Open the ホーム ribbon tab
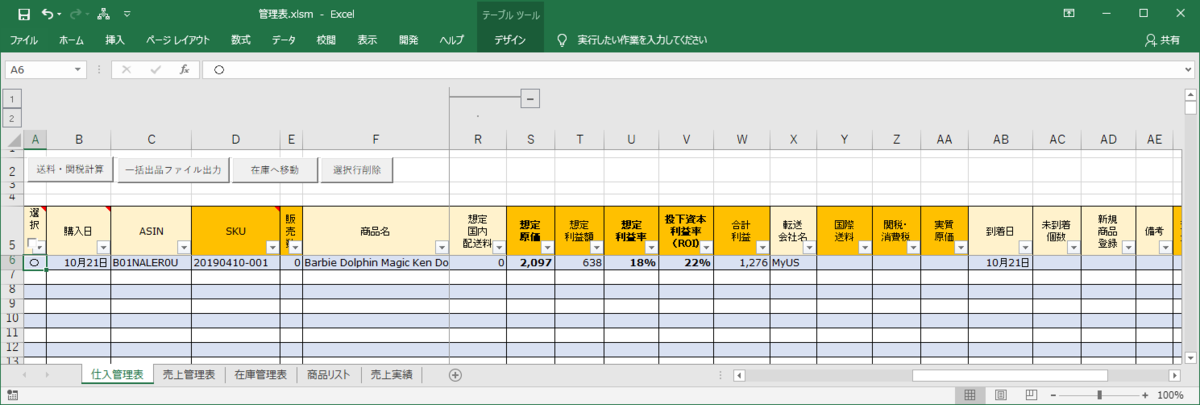 click(x=71, y=40)
